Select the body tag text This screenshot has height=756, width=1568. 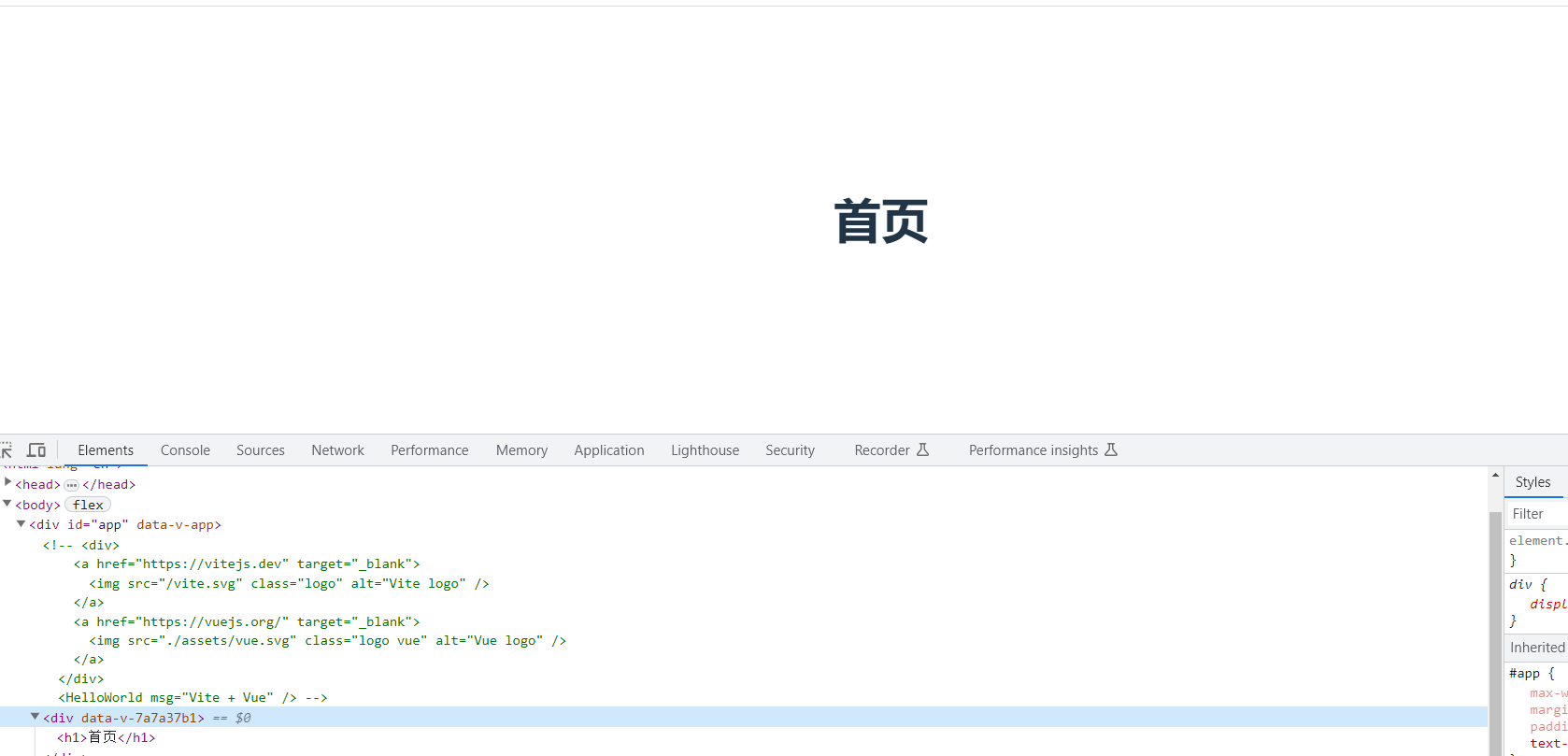pos(38,505)
